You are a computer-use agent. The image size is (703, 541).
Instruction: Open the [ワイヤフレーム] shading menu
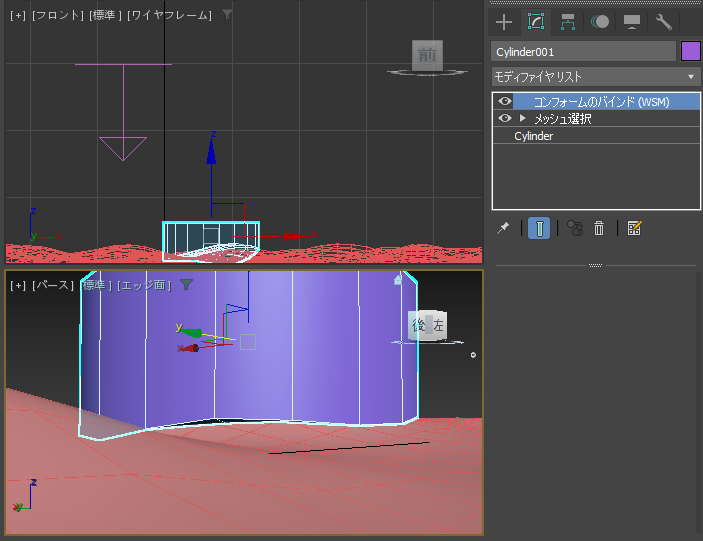(169, 15)
